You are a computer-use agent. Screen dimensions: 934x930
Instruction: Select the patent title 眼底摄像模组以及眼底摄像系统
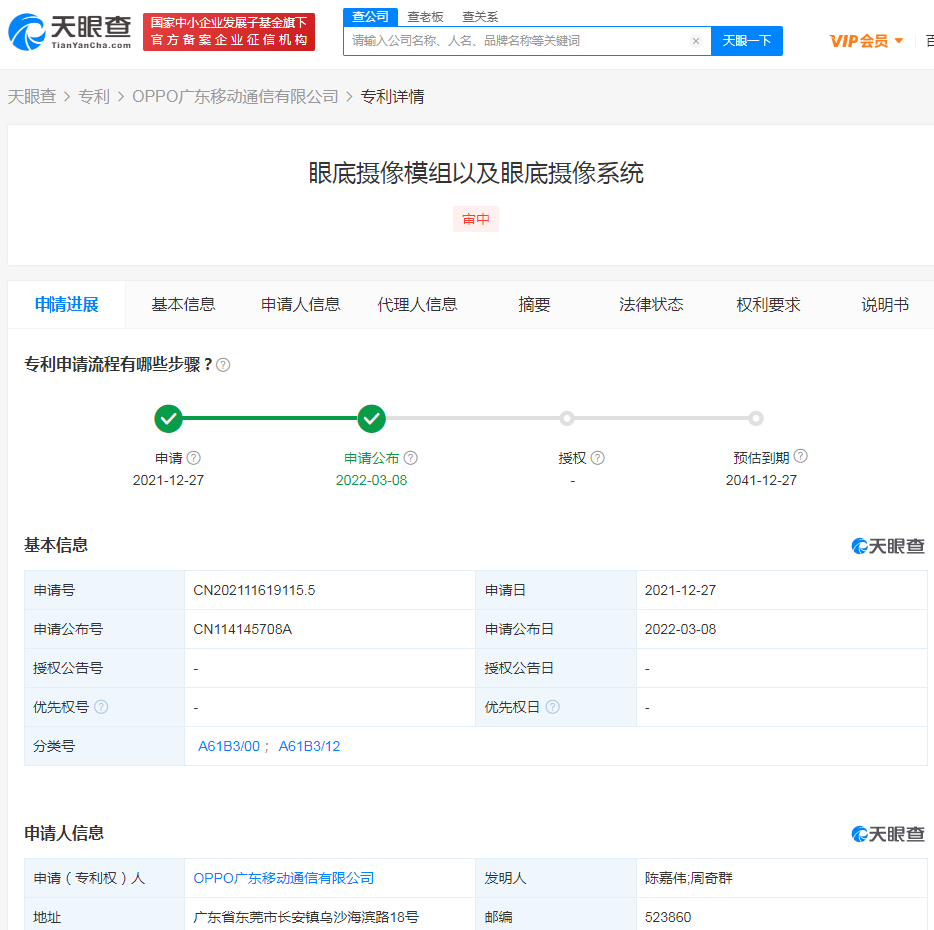pos(476,173)
